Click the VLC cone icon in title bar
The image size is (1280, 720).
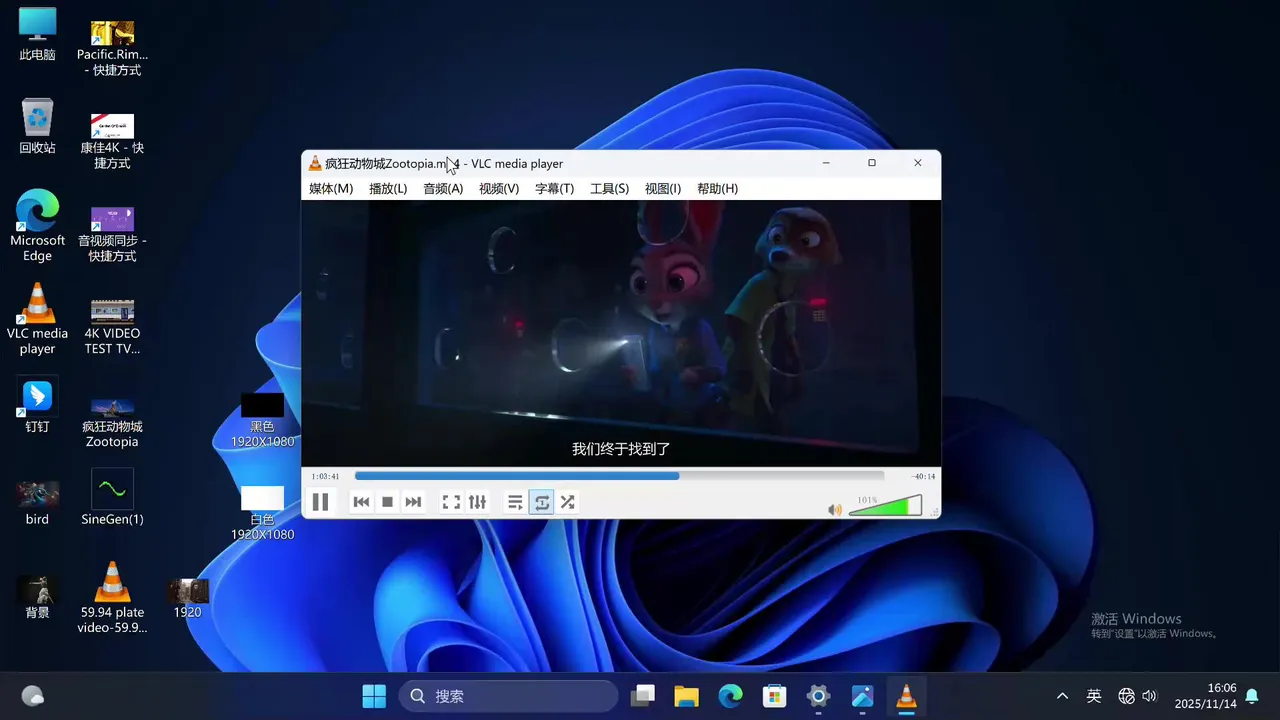tap(315, 163)
